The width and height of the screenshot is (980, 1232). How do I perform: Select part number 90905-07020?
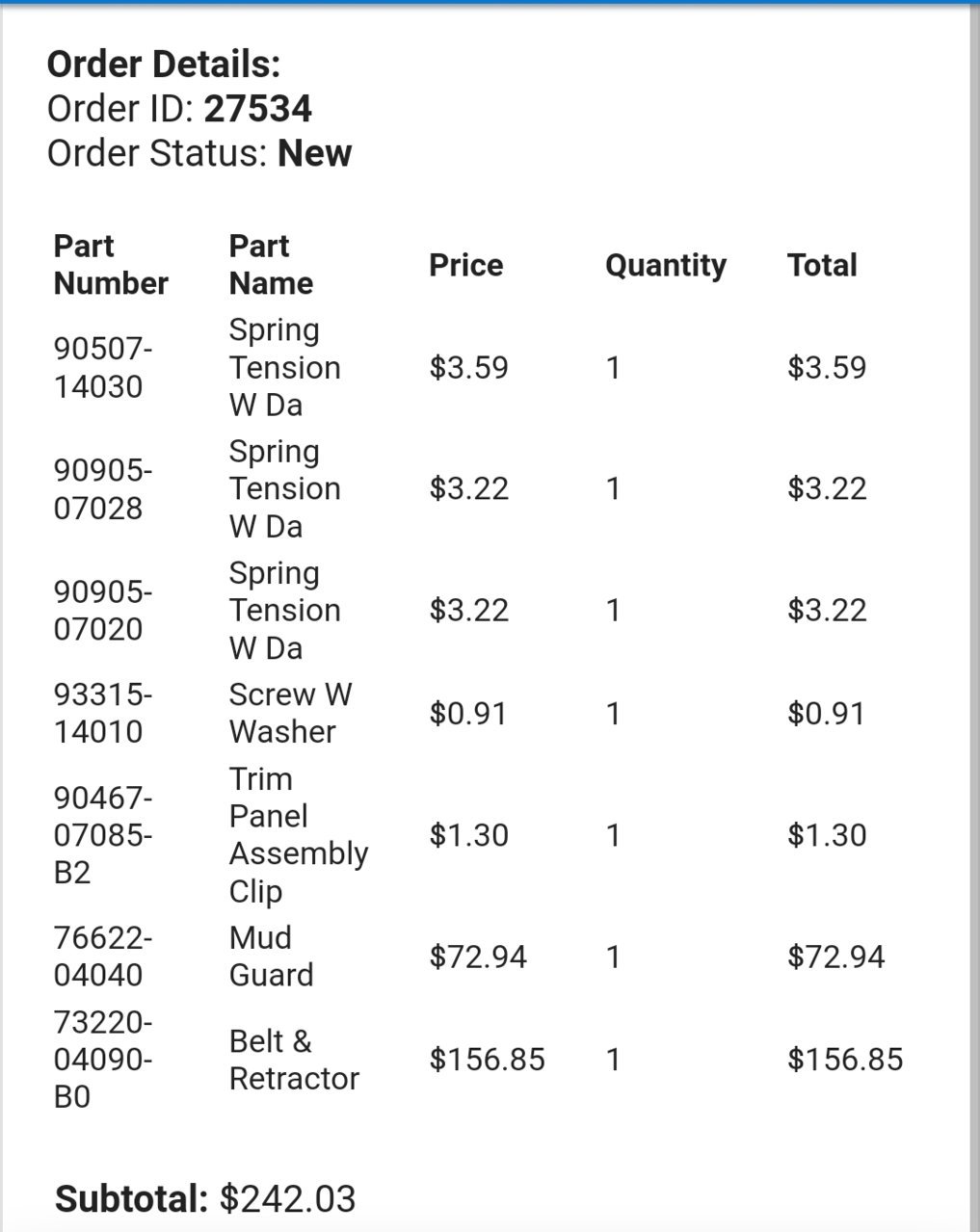click(x=103, y=611)
